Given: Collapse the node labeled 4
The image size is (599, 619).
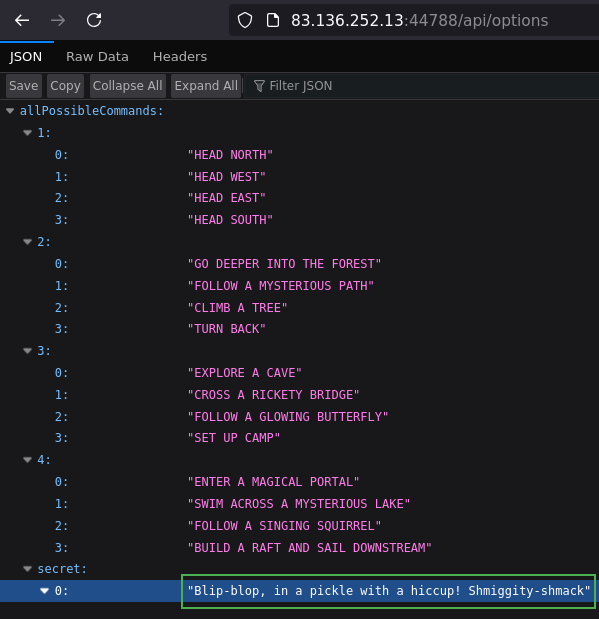Looking at the screenshot, I should [28, 460].
